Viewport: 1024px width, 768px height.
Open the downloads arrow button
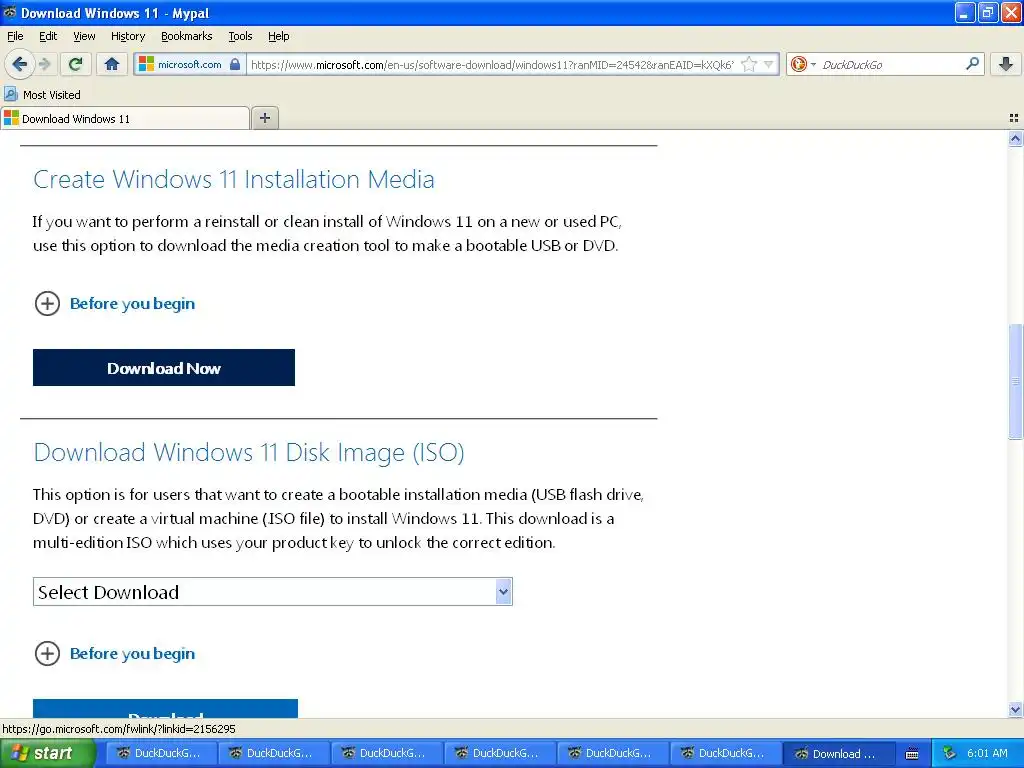(x=1006, y=64)
